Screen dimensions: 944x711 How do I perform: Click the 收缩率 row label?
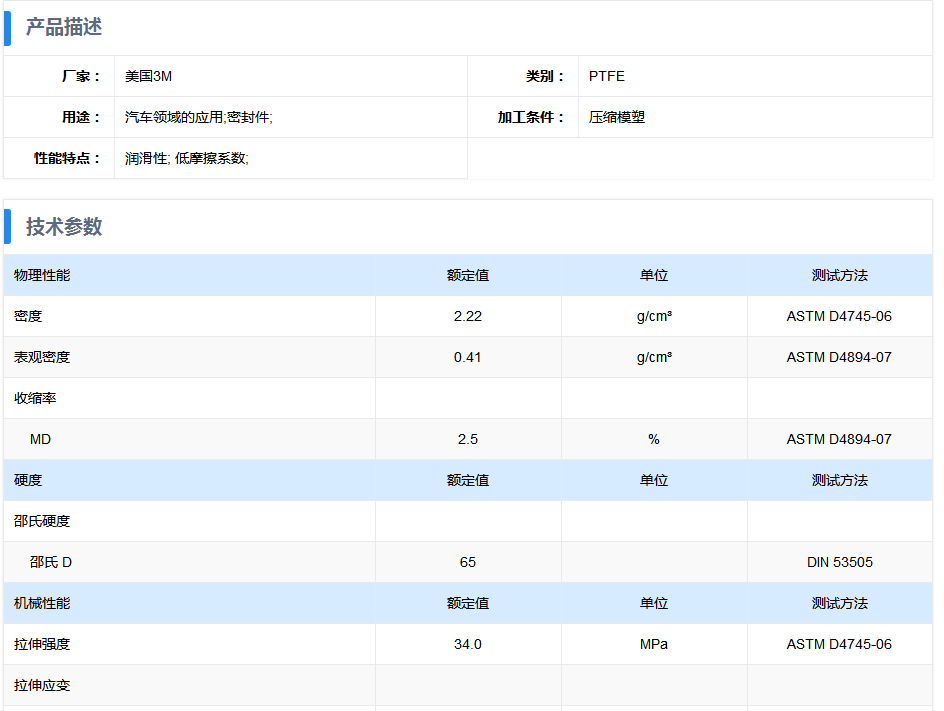tap(35, 398)
